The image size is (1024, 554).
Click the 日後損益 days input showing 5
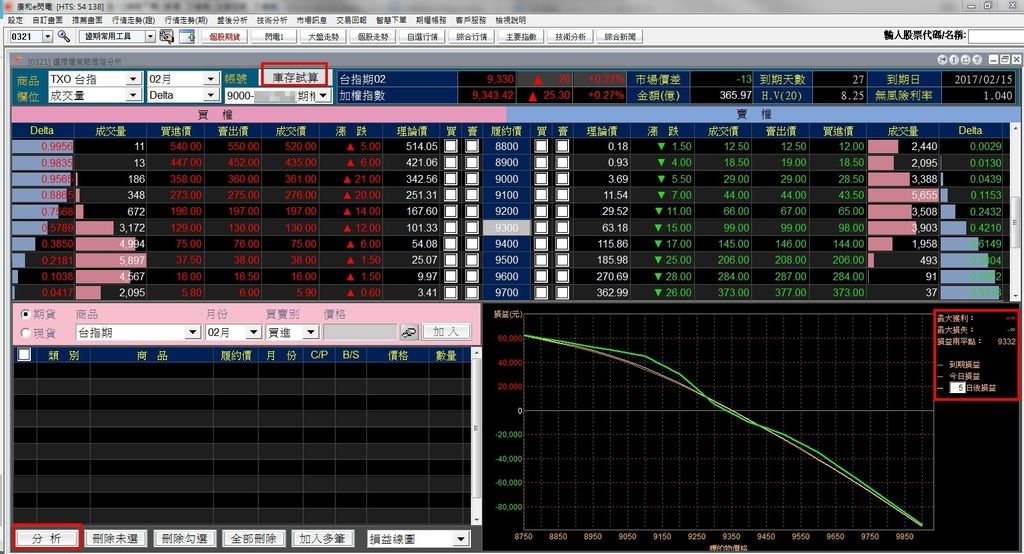(957, 388)
